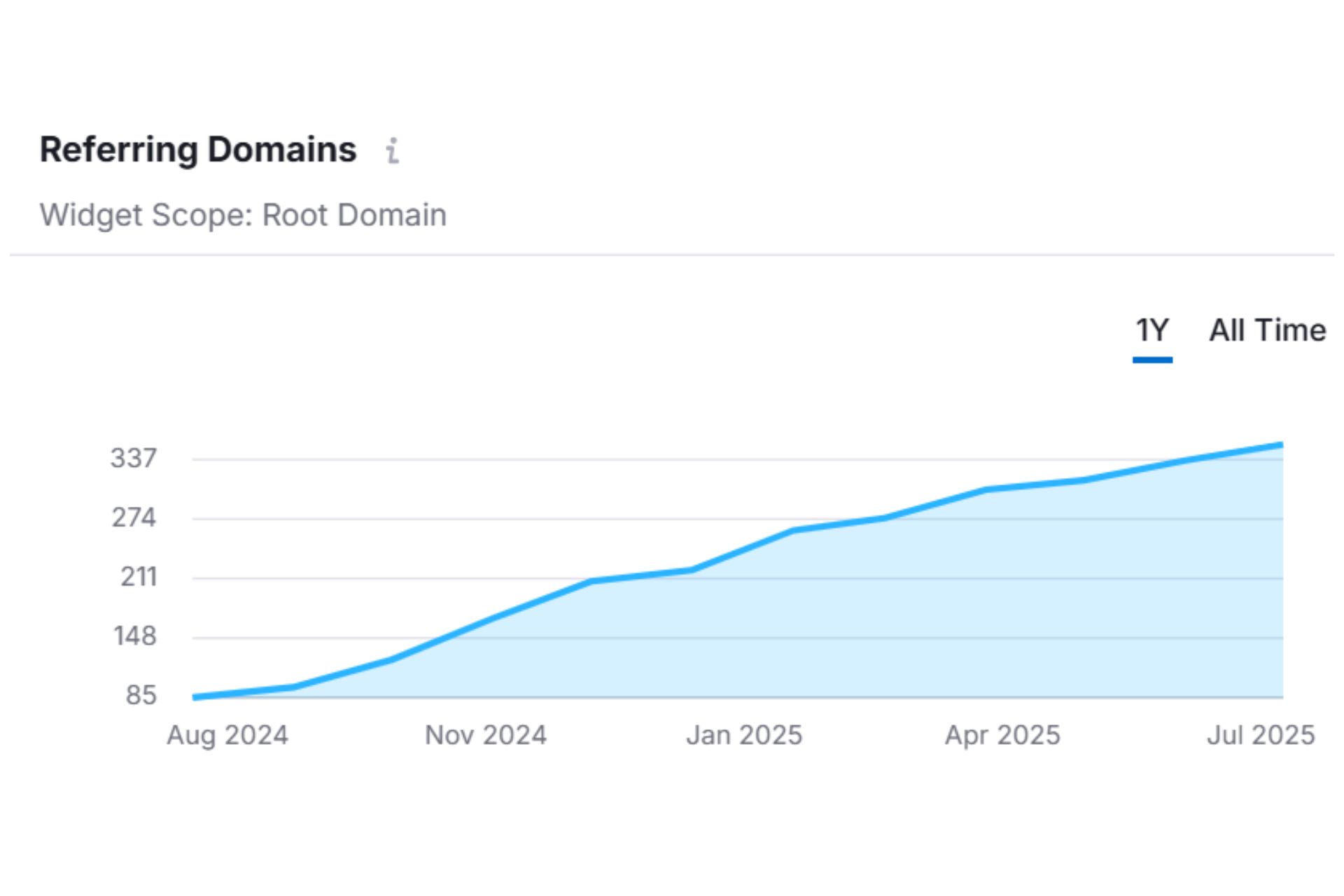Select the 1Y time range tab
This screenshot has width=1344, height=896.
pyautogui.click(x=1151, y=330)
